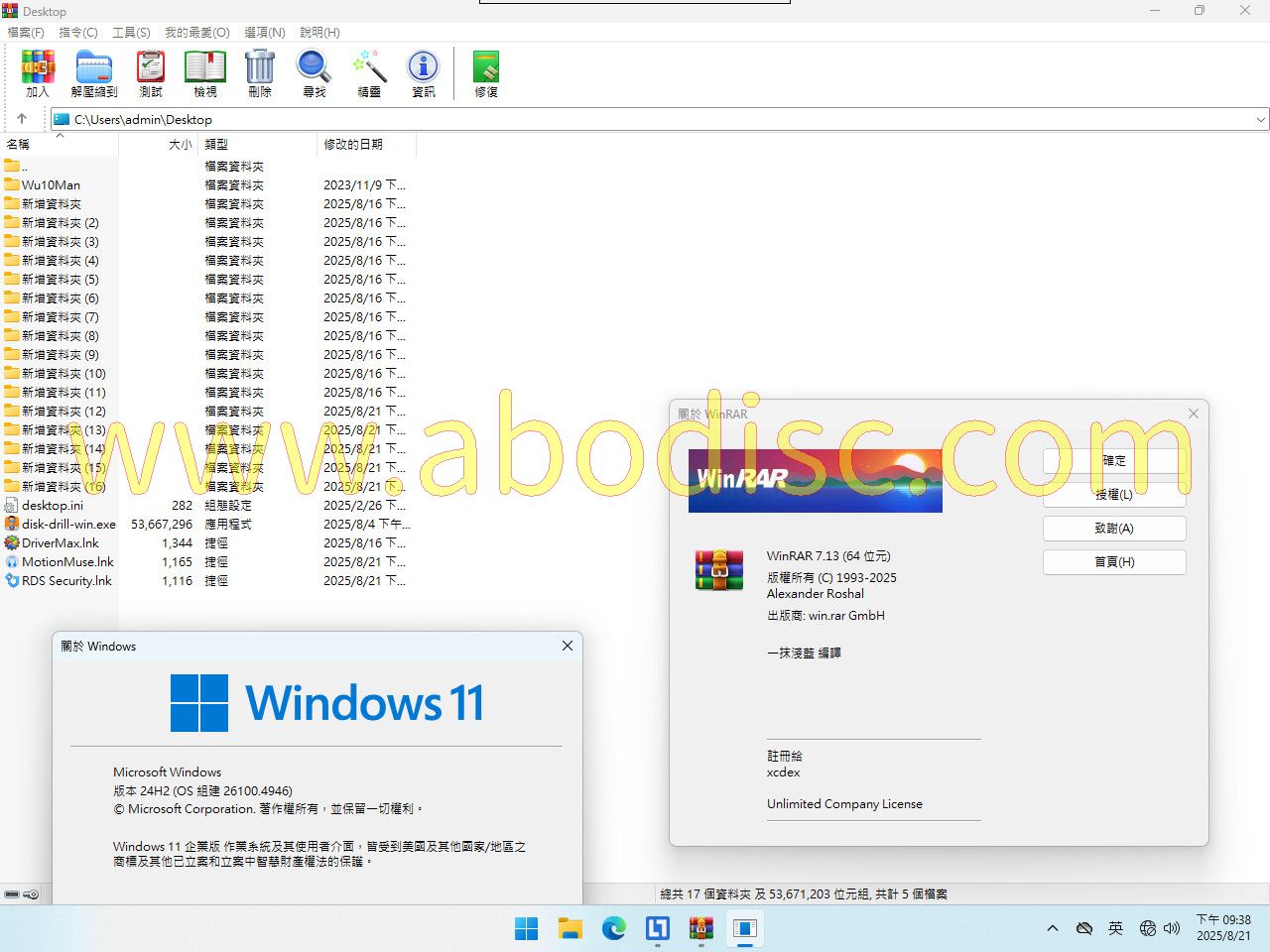Expand the address path dropdown
The height and width of the screenshot is (952, 1270).
point(1261,120)
